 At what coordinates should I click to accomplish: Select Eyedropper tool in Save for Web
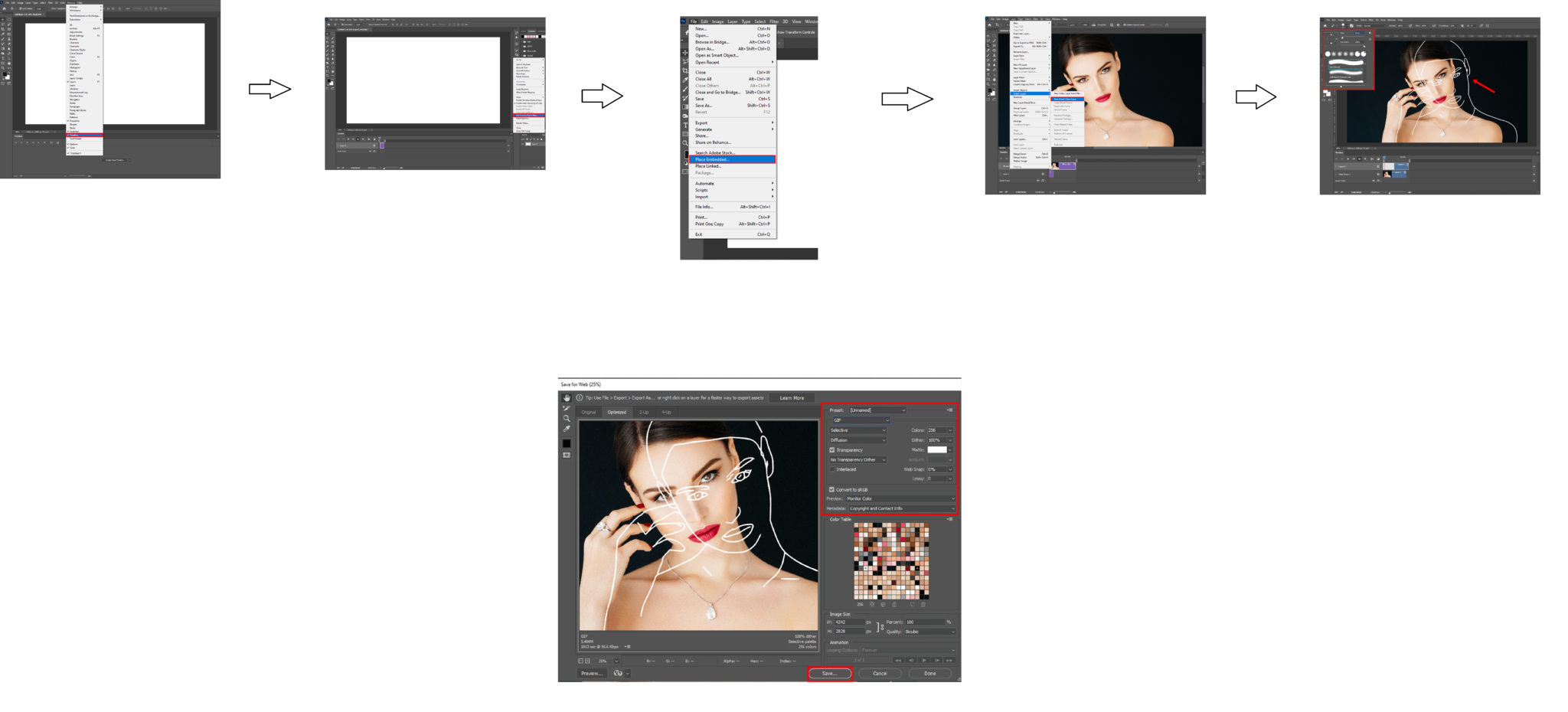coord(567,429)
